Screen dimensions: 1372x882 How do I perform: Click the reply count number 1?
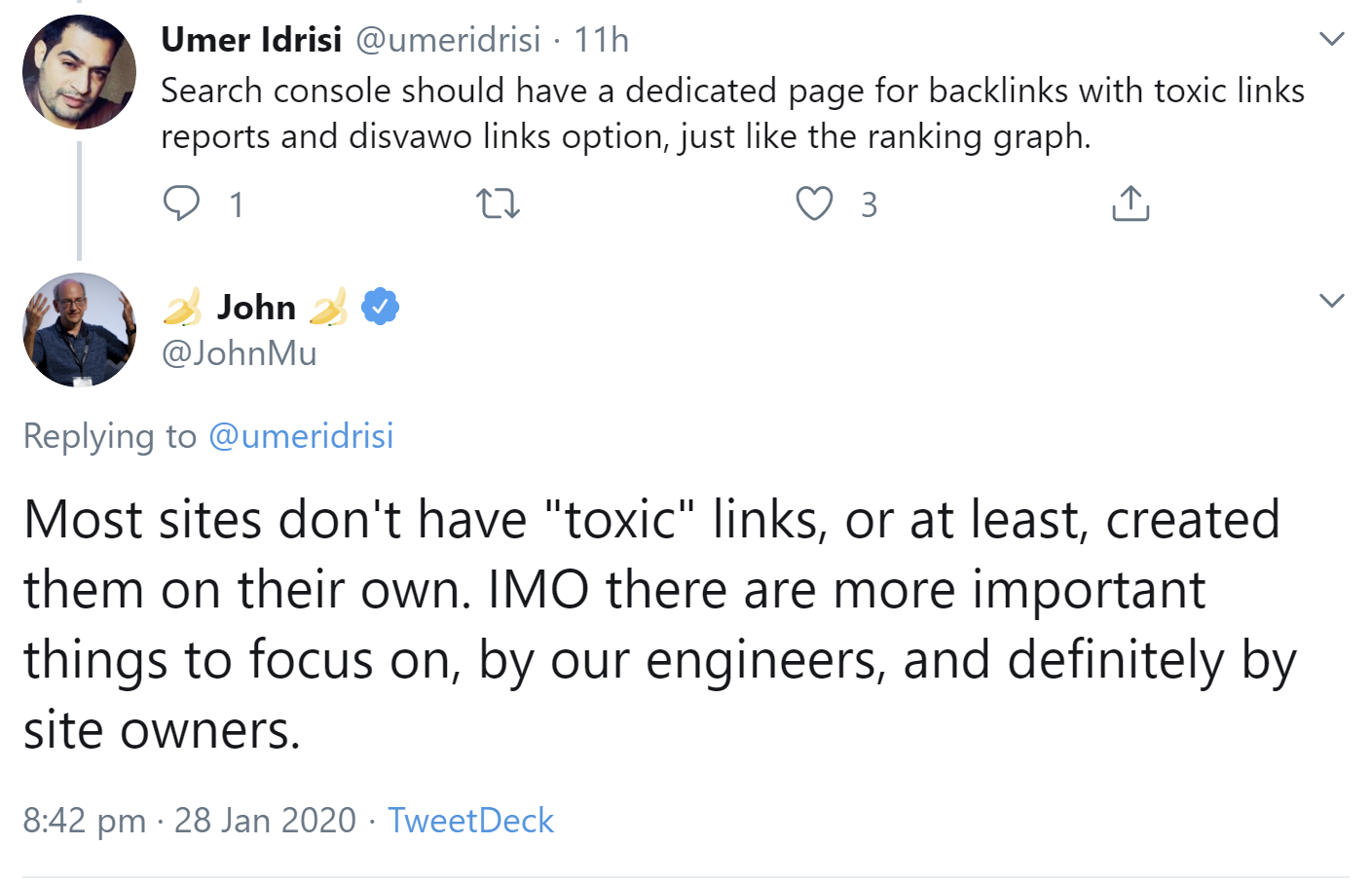click(x=237, y=204)
